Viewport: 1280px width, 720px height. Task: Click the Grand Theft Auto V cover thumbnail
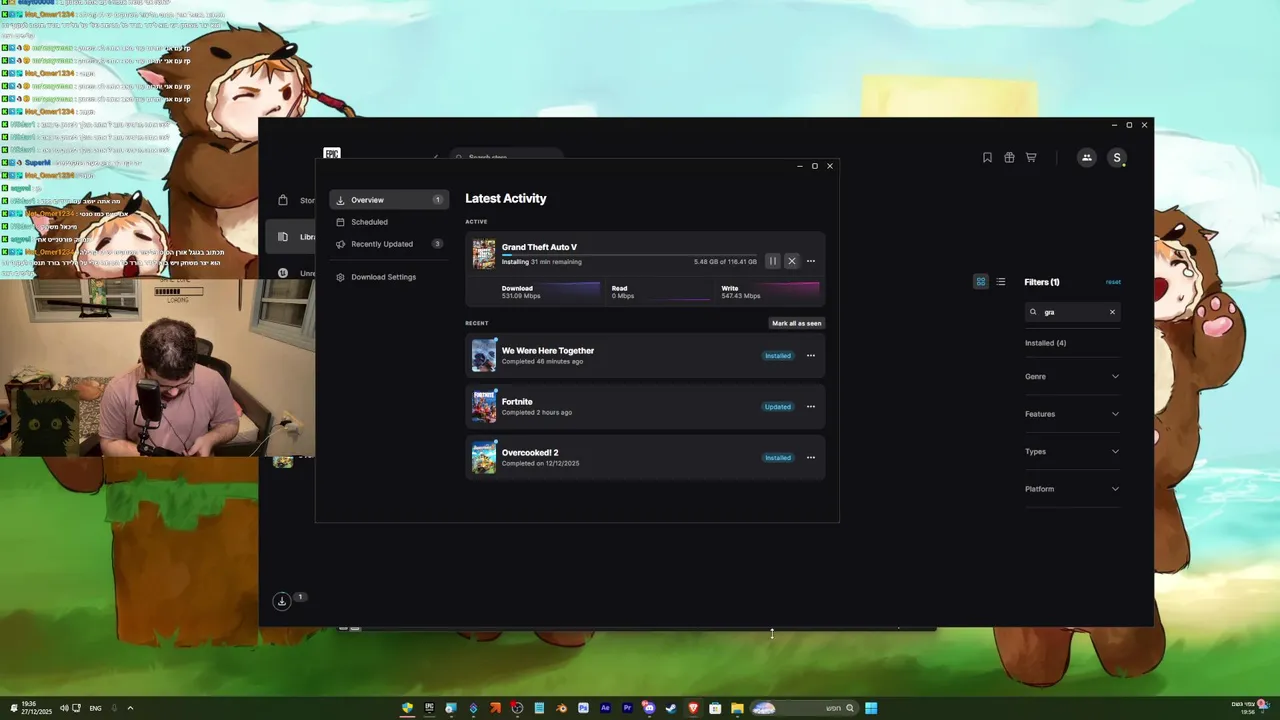tap(484, 254)
